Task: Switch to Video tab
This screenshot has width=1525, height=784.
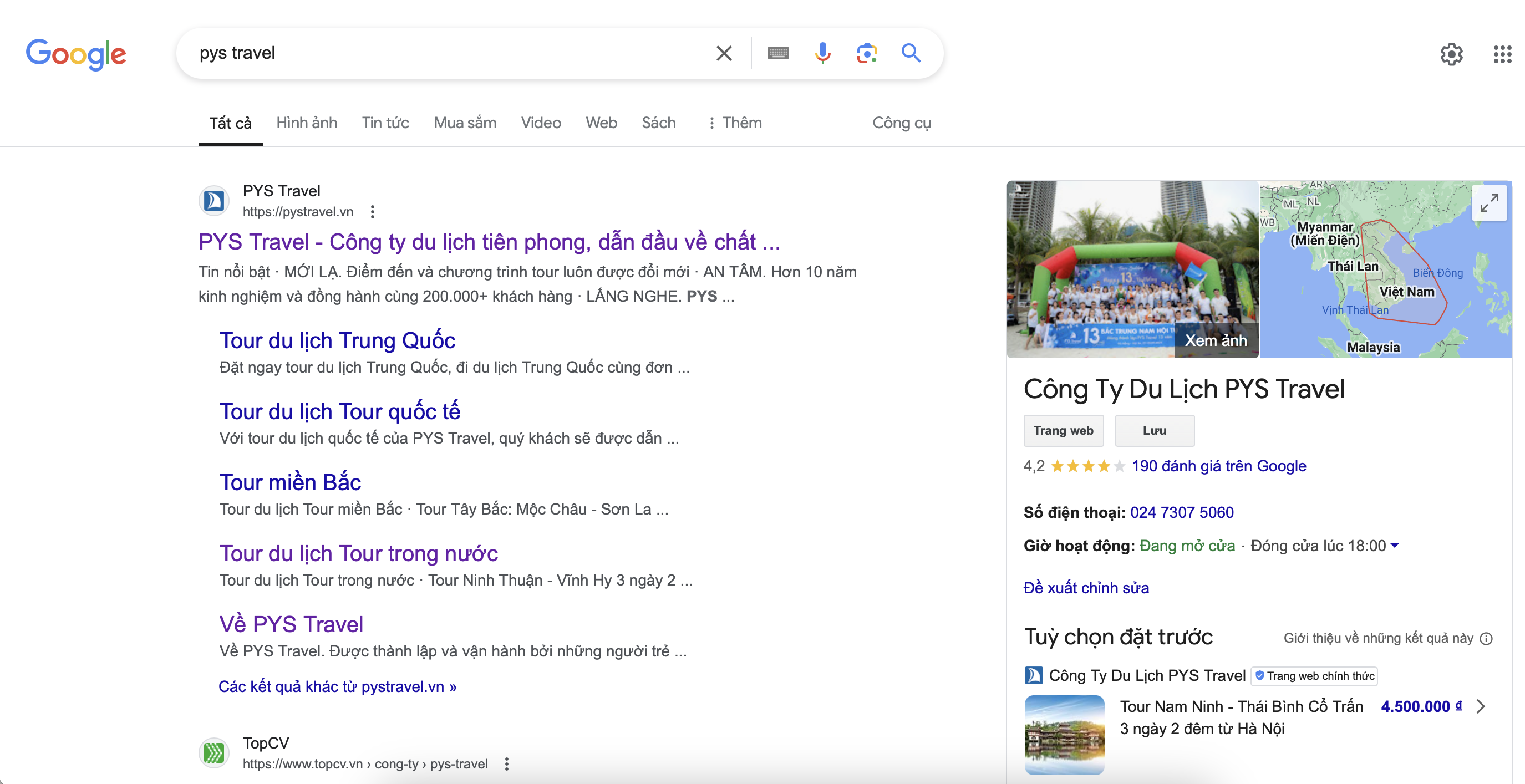Action: 541,123
